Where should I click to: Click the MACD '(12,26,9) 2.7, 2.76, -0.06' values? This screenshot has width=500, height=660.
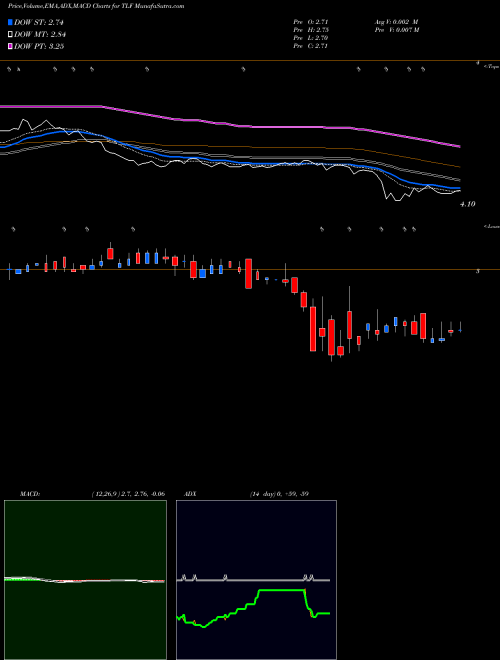tap(128, 494)
